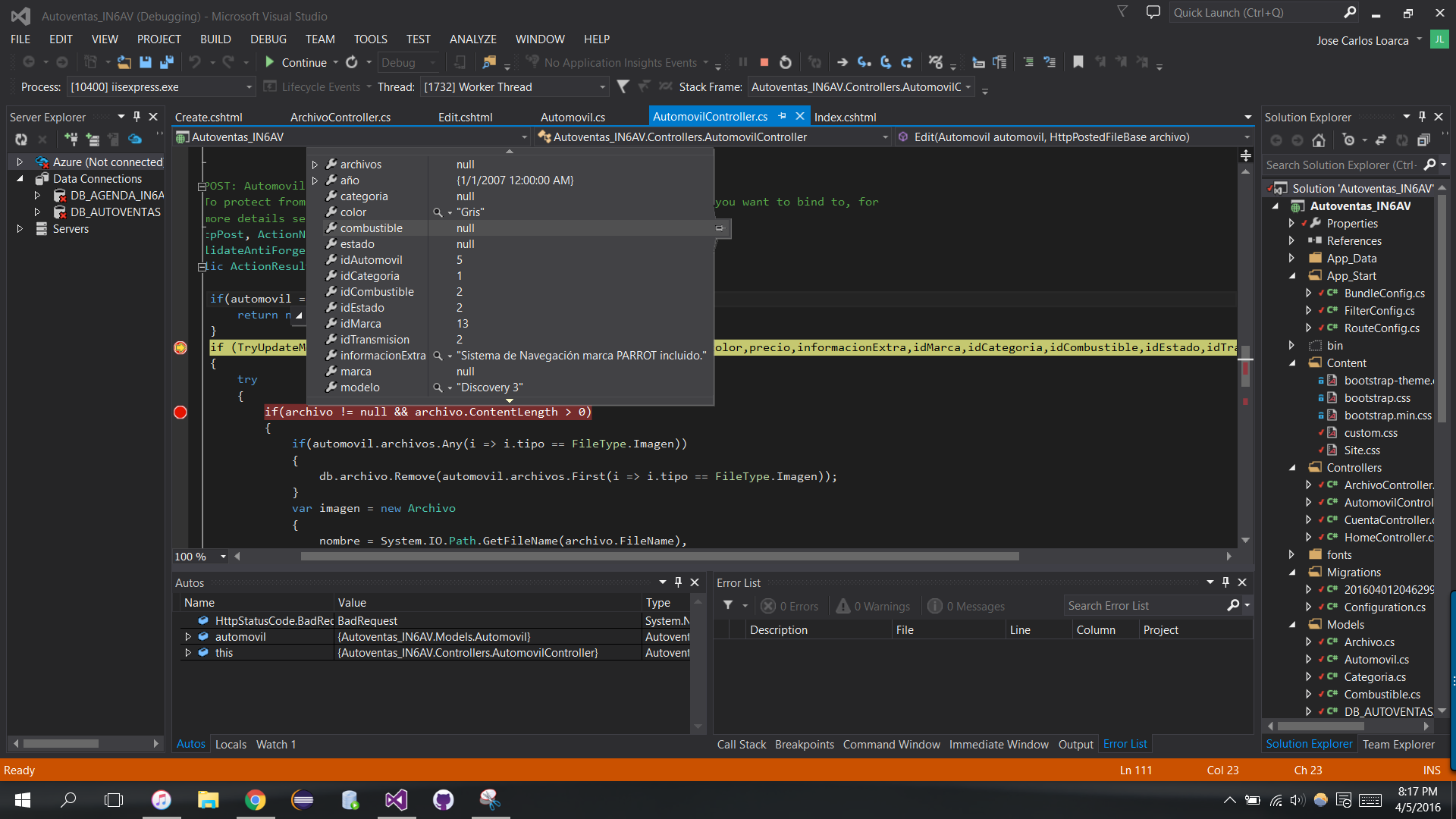Viewport: 1456px width, 819px height.
Task: Click Server Explorer Refresh icon
Action: click(21, 139)
